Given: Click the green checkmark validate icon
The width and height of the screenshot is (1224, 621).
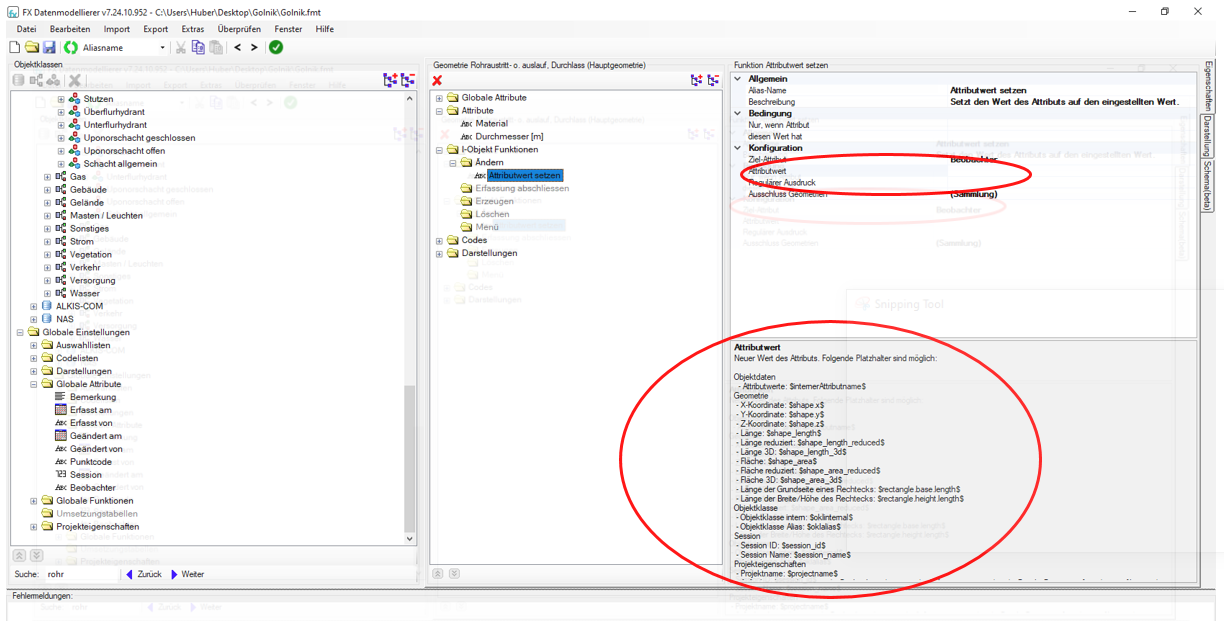Looking at the screenshot, I should [276, 47].
